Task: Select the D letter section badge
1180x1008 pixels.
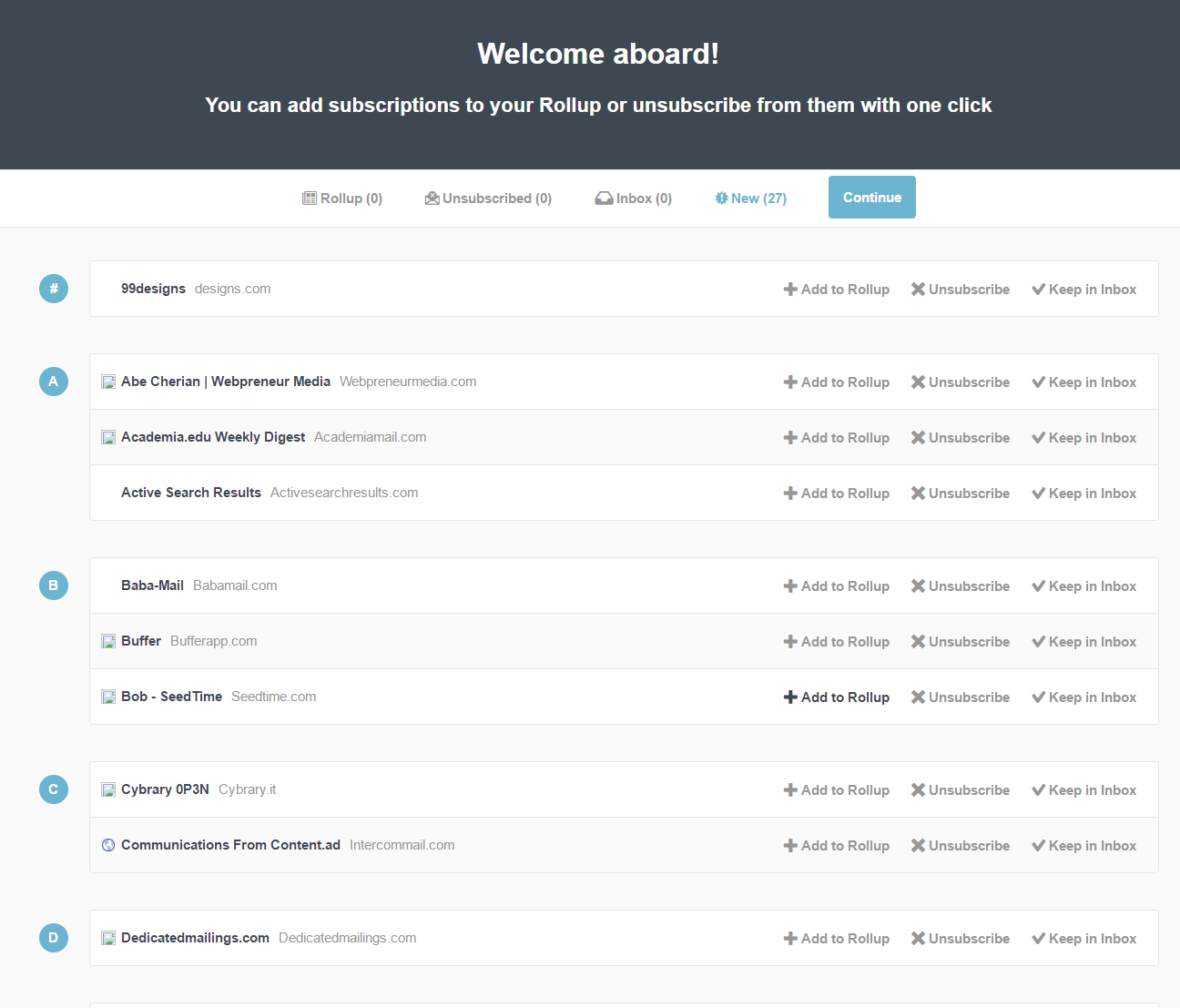Action: tap(54, 938)
